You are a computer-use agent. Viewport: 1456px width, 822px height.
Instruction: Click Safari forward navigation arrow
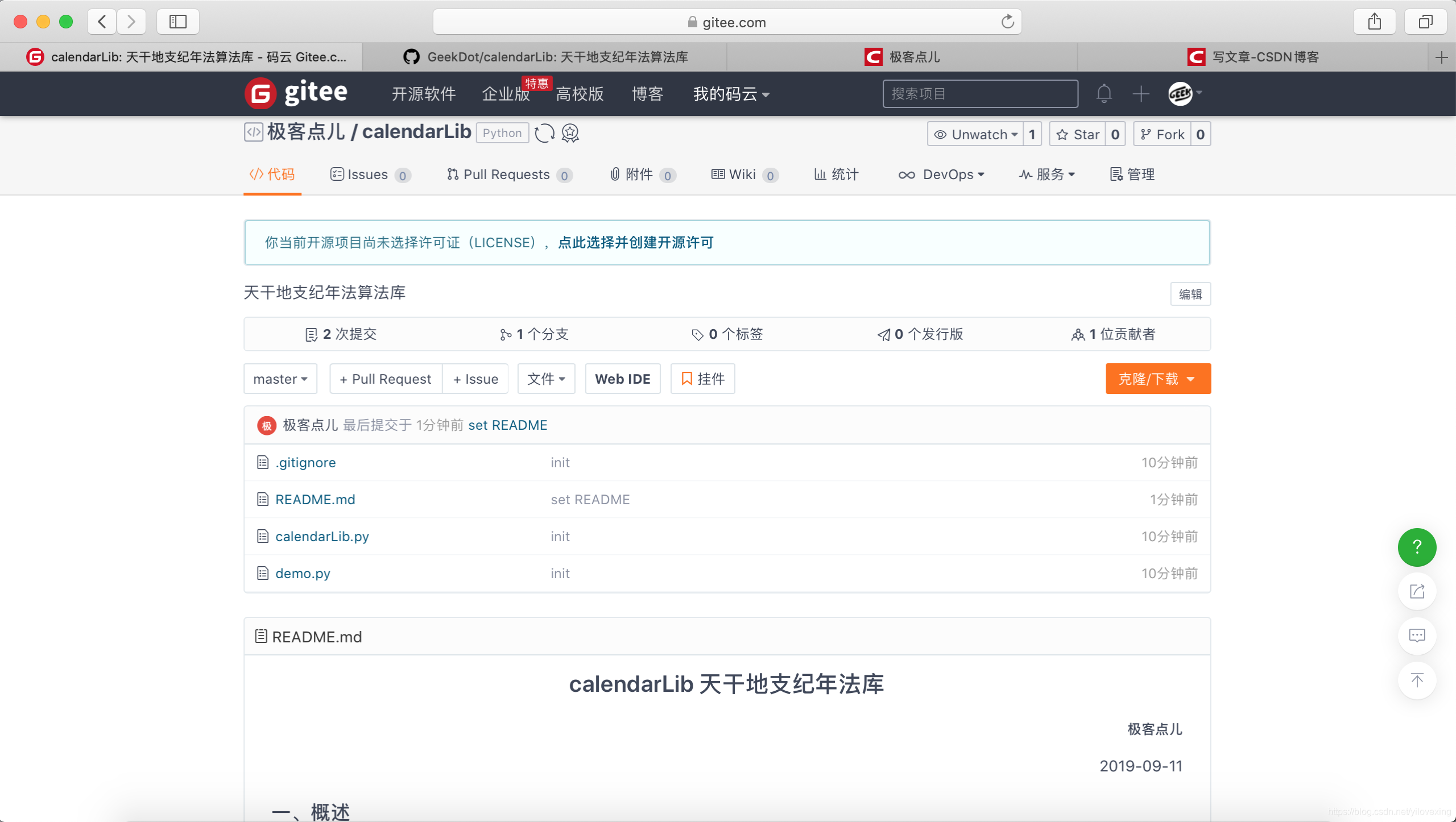click(x=131, y=22)
